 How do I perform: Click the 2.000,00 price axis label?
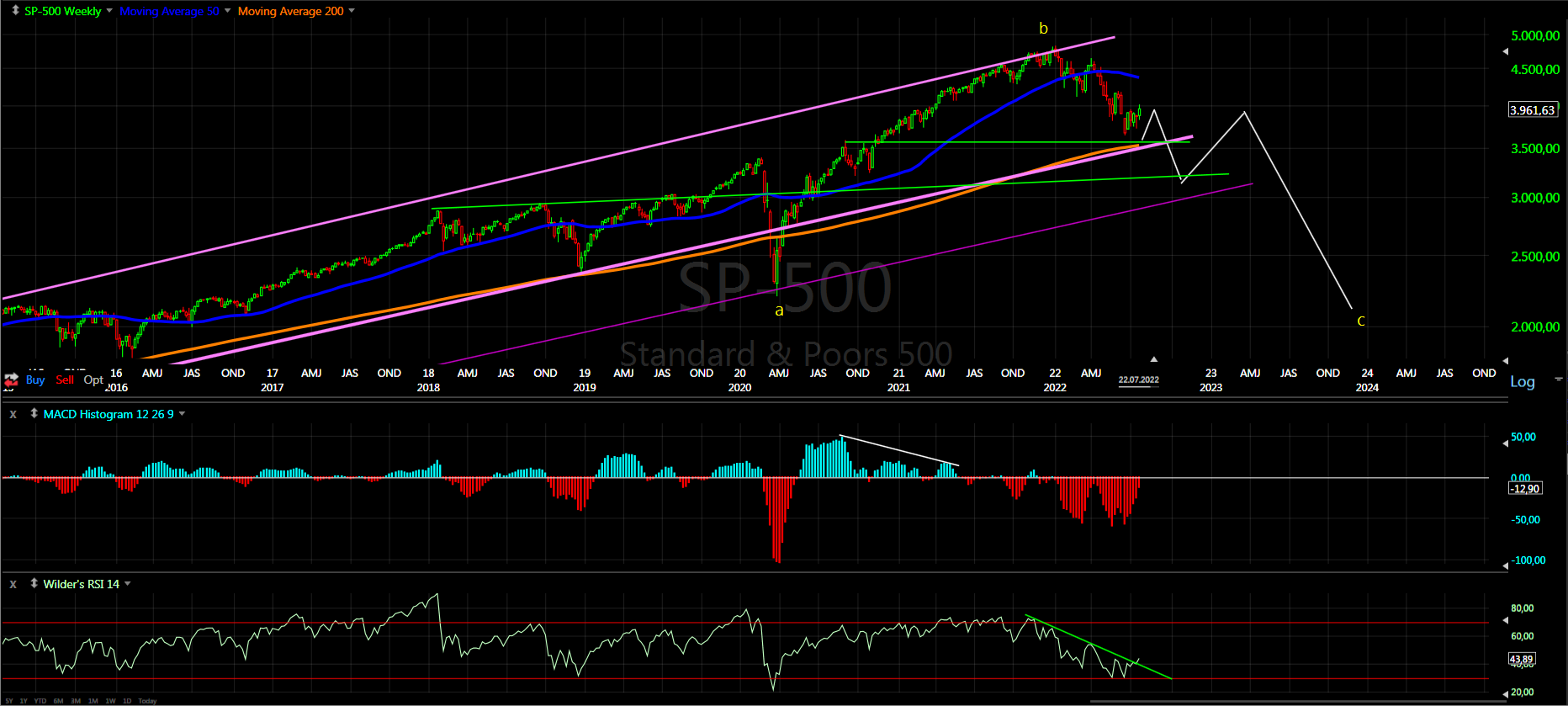[x=1535, y=326]
